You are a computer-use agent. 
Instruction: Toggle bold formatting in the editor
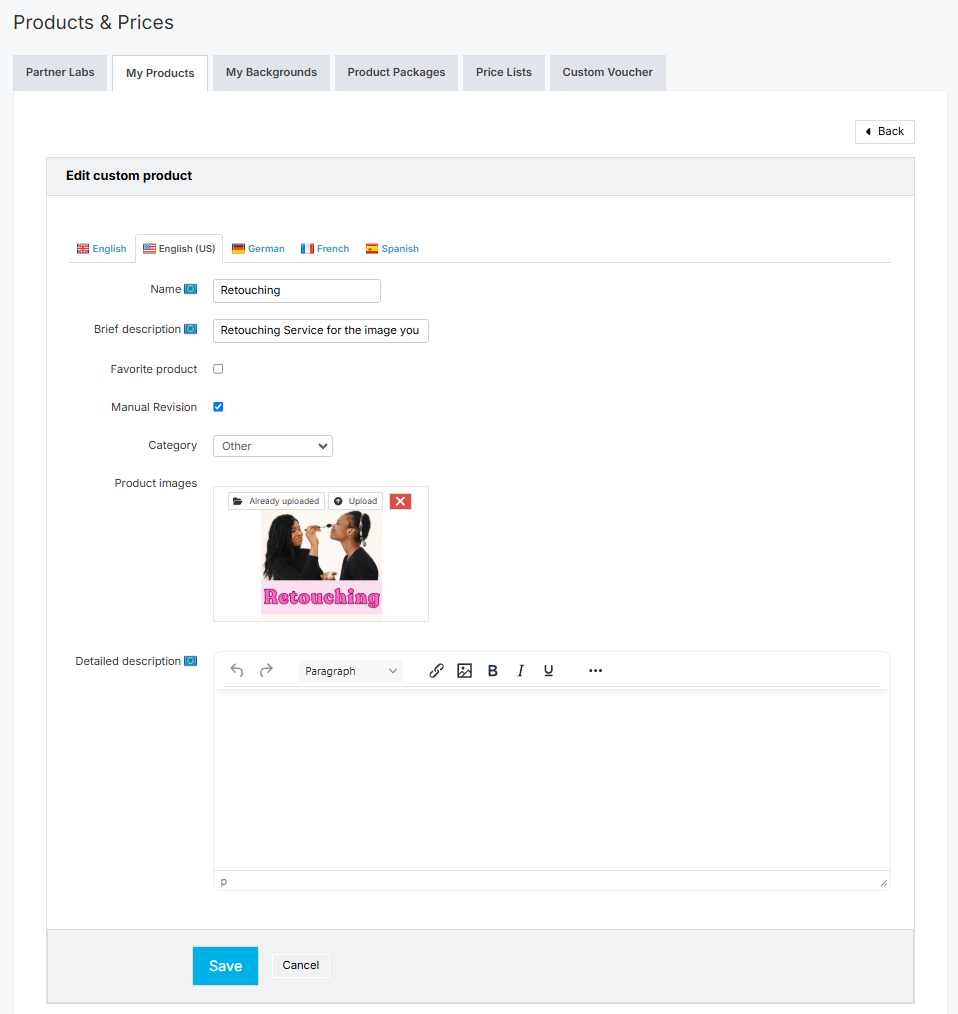tap(492, 671)
